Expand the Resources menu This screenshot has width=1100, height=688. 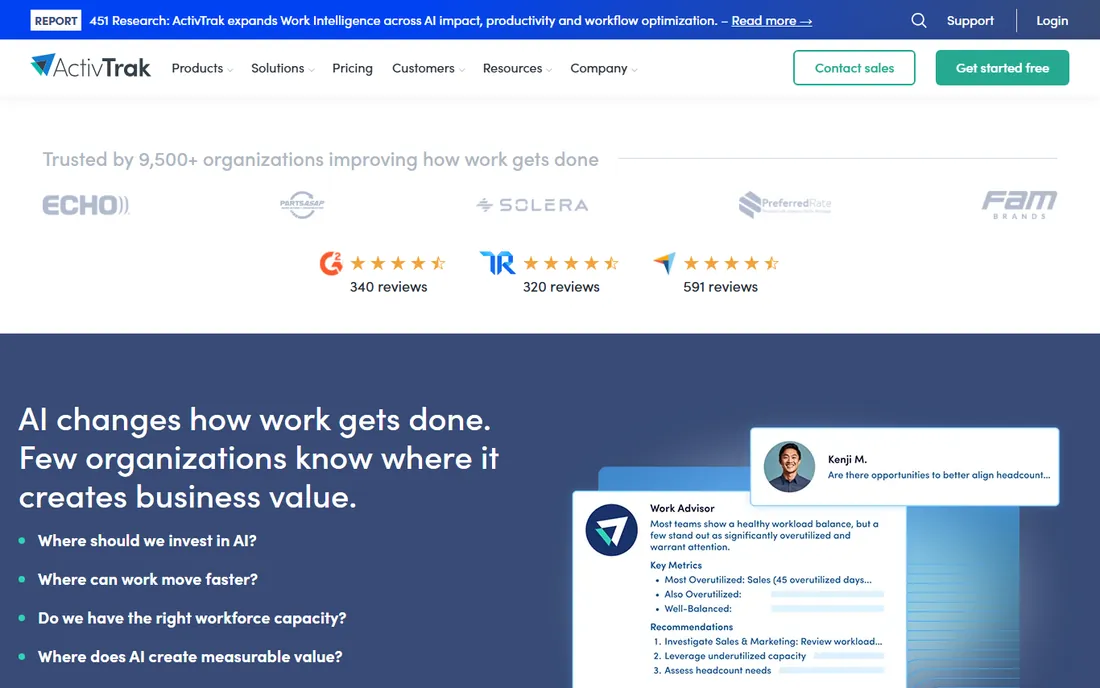(517, 68)
